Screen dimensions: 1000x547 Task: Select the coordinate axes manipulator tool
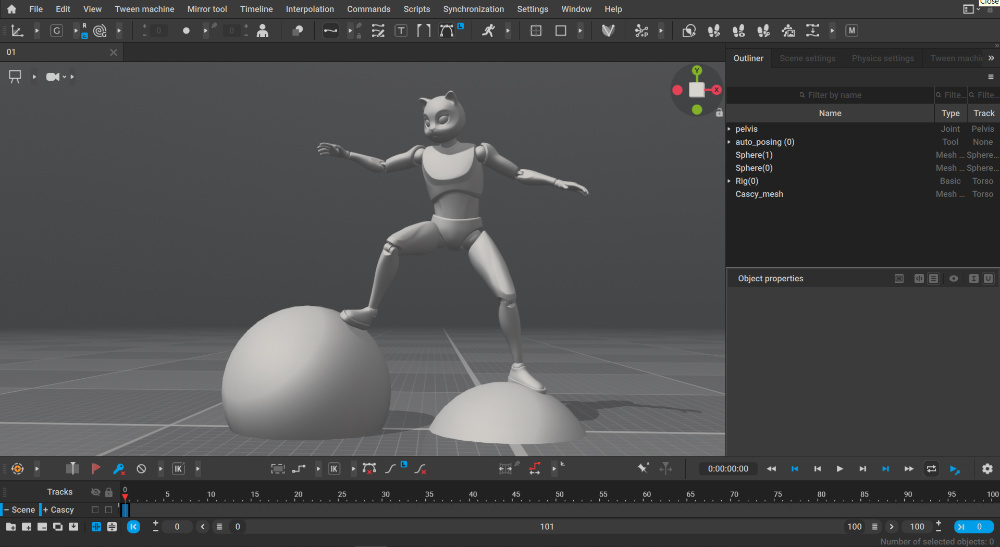17,31
